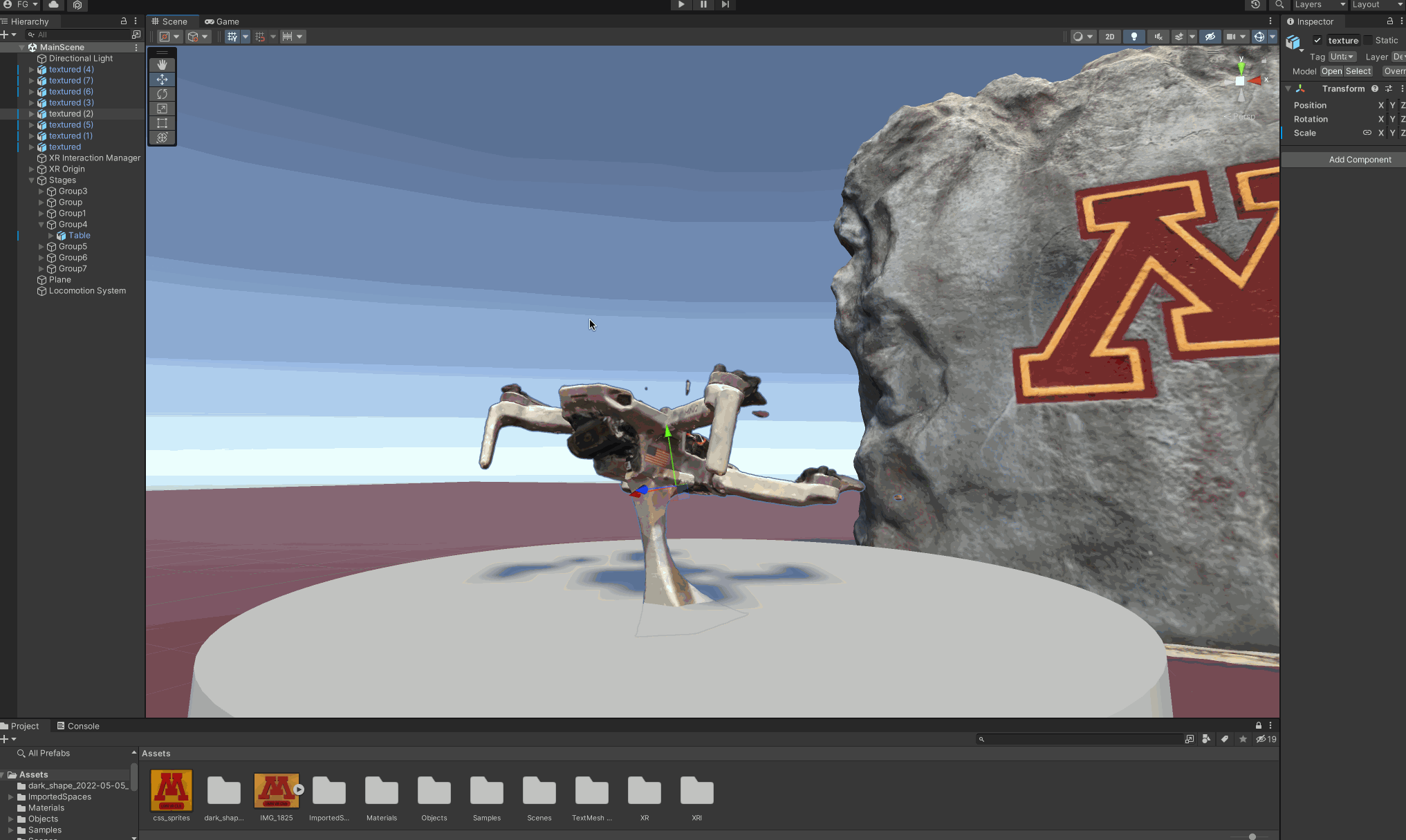Image resolution: width=1406 pixels, height=840 pixels.
Task: Click the Pause playback button
Action: coord(703,4)
